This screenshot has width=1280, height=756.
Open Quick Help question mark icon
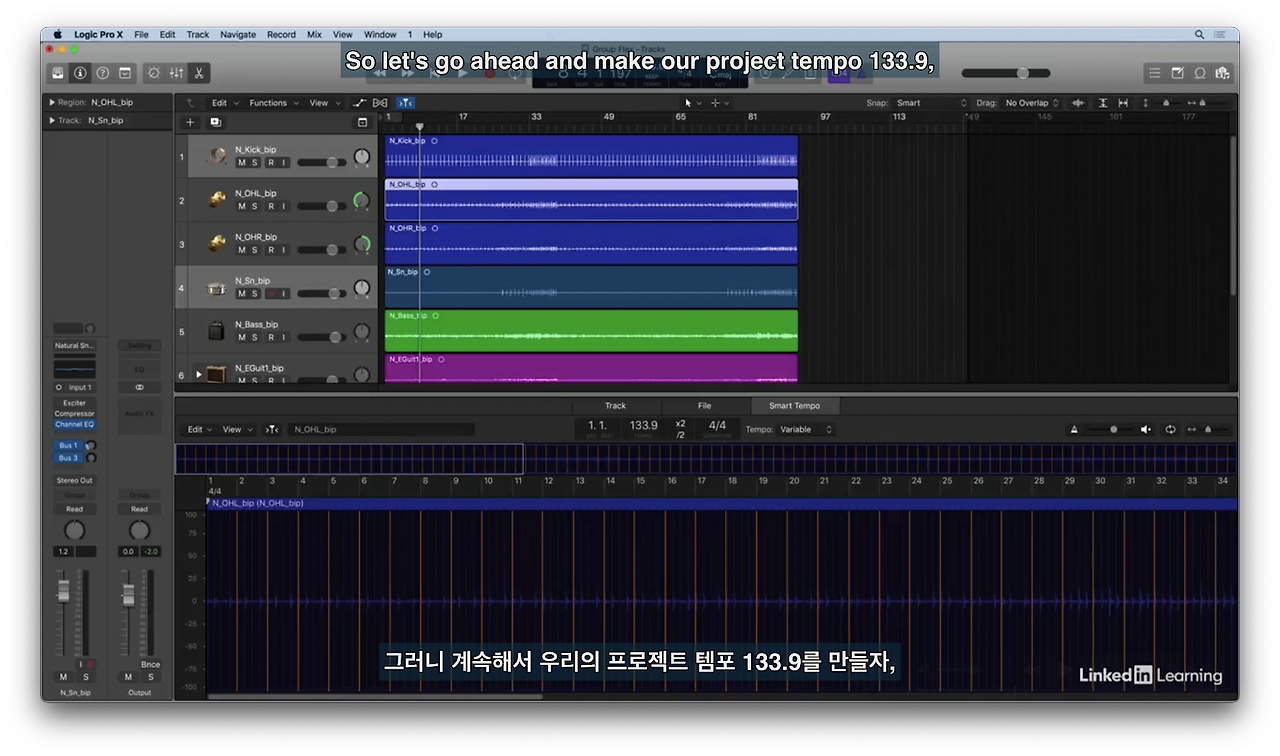[x=102, y=73]
